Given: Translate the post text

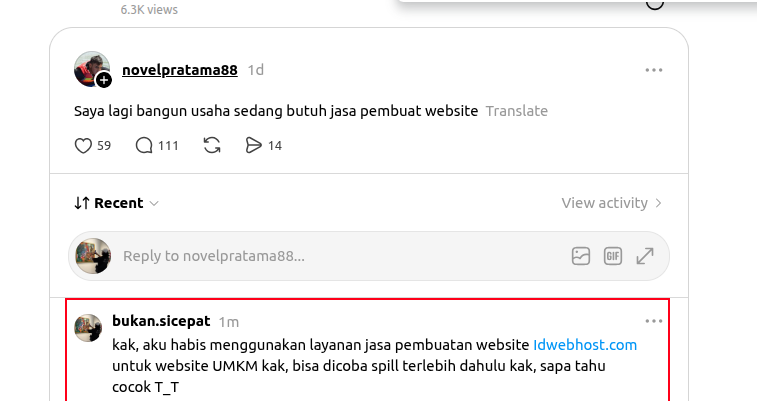Looking at the screenshot, I should pyautogui.click(x=517, y=111).
